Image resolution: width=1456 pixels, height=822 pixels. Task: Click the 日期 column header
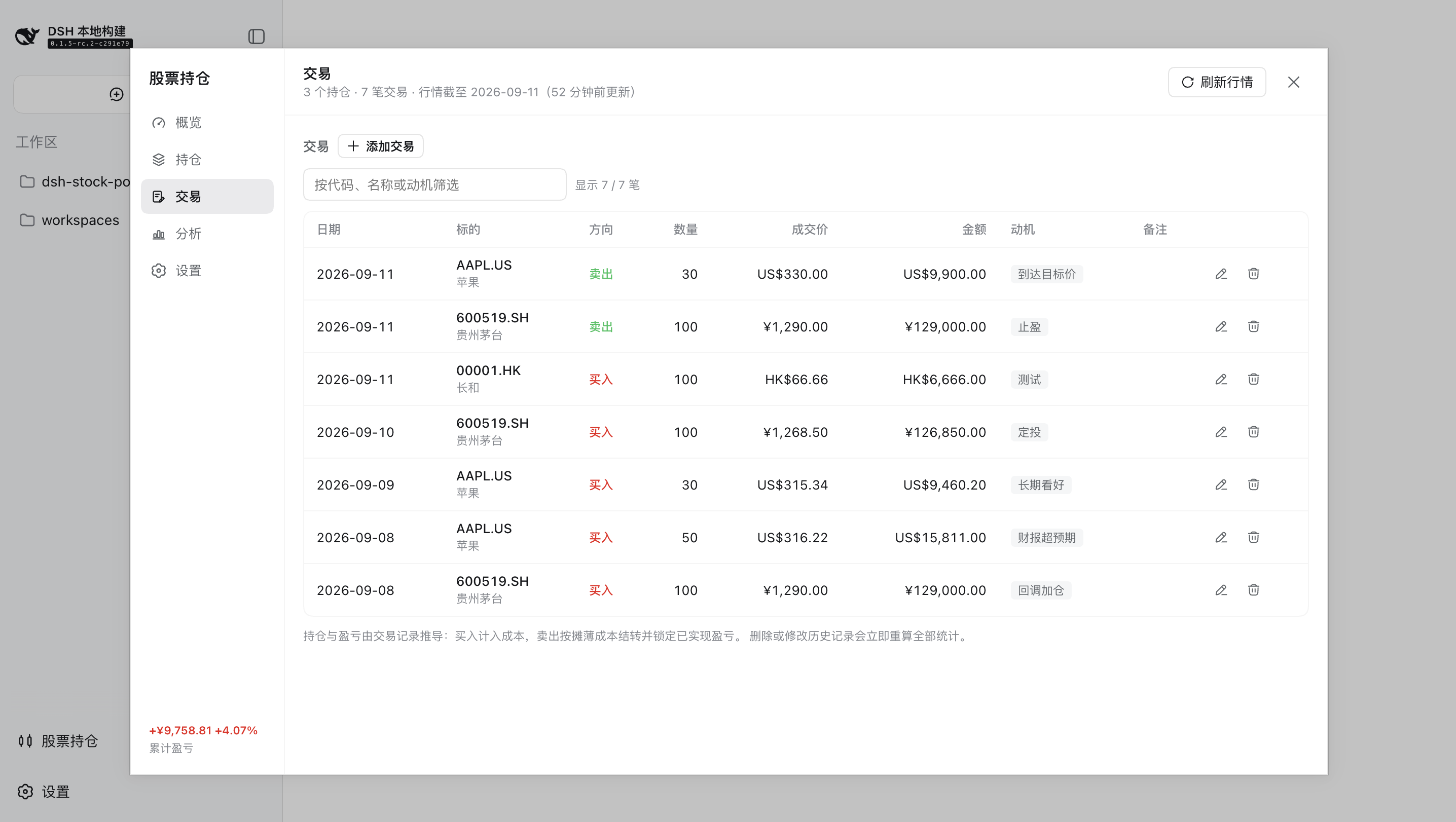(x=329, y=230)
